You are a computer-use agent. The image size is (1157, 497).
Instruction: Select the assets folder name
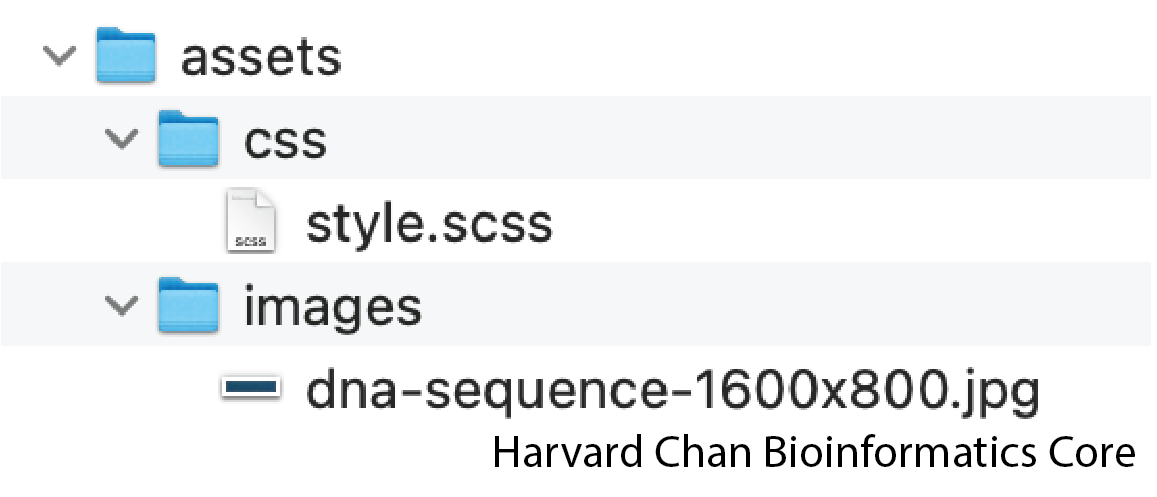click(260, 58)
